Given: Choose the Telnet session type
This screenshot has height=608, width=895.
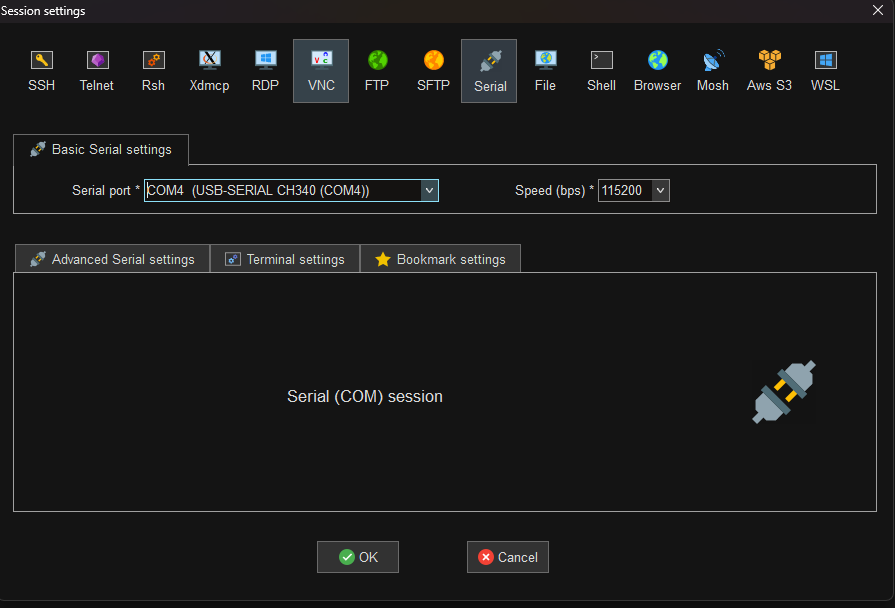Looking at the screenshot, I should click(96, 71).
